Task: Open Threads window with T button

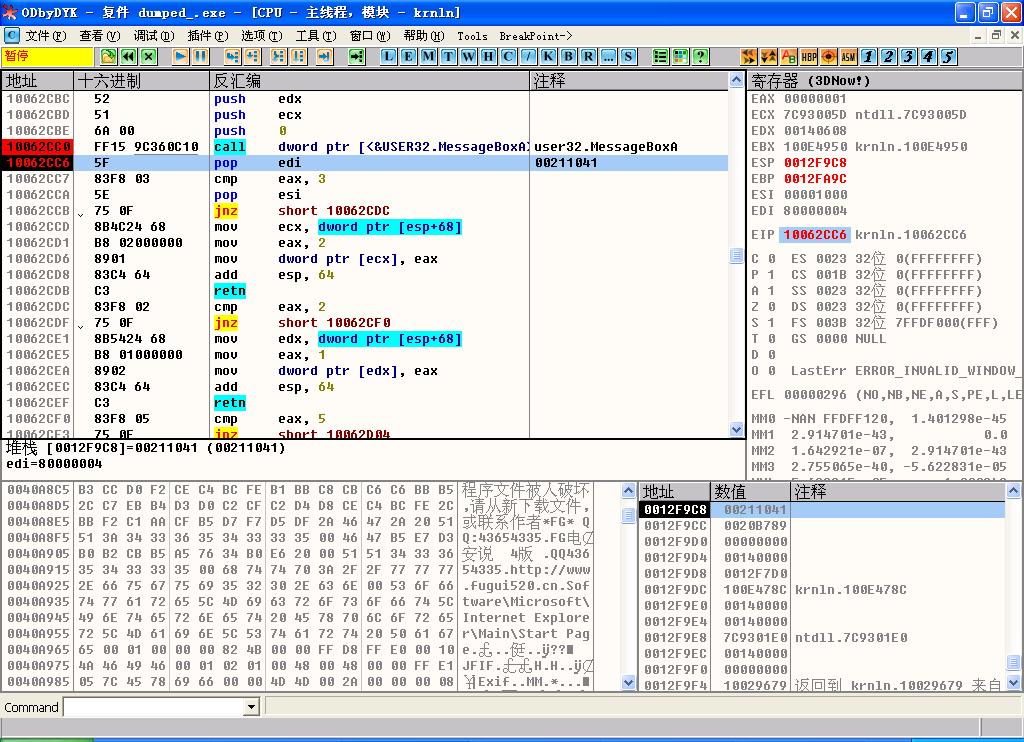Action: pyautogui.click(x=449, y=57)
